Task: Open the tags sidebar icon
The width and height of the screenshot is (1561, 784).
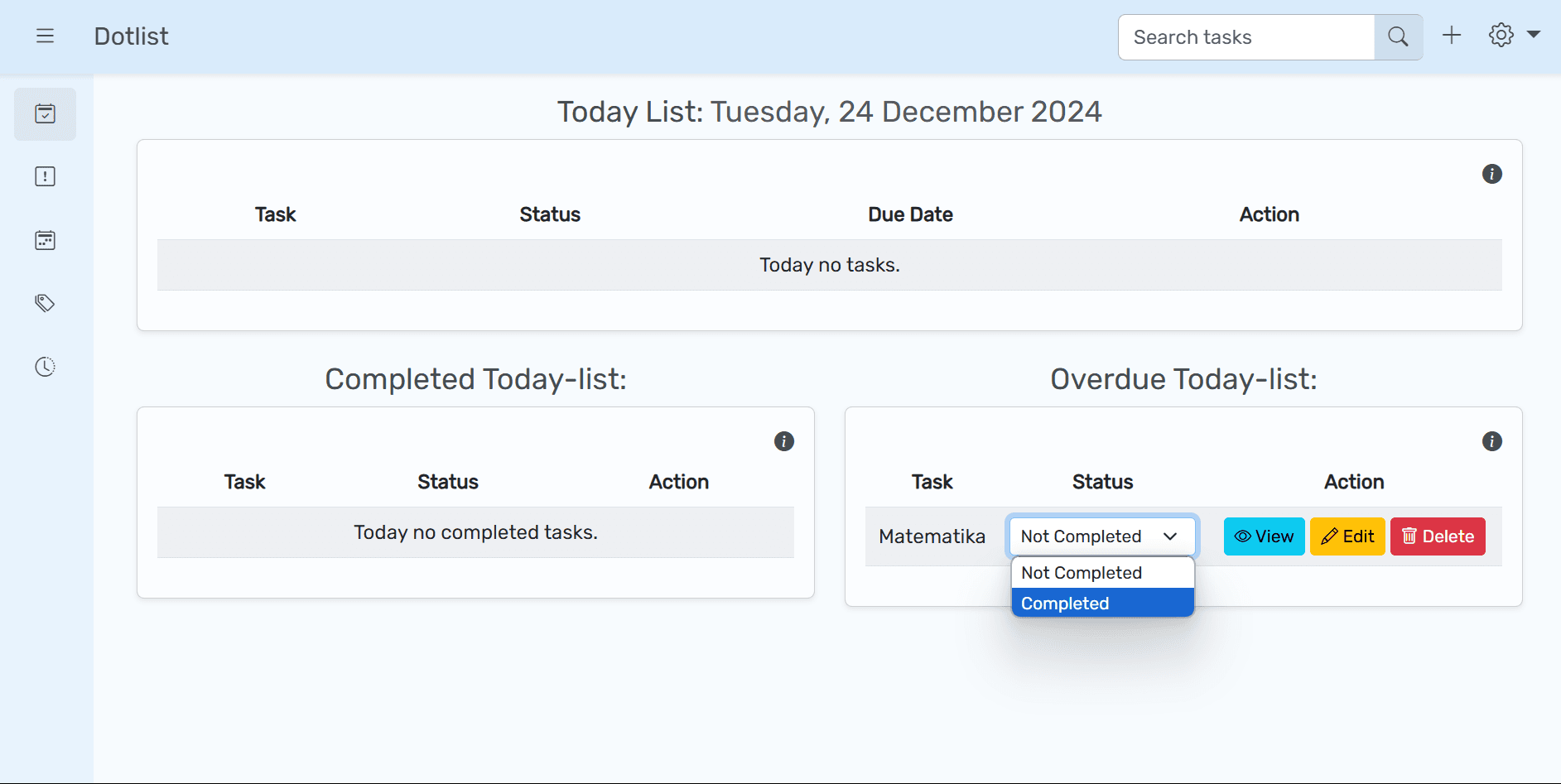Action: pos(46,303)
